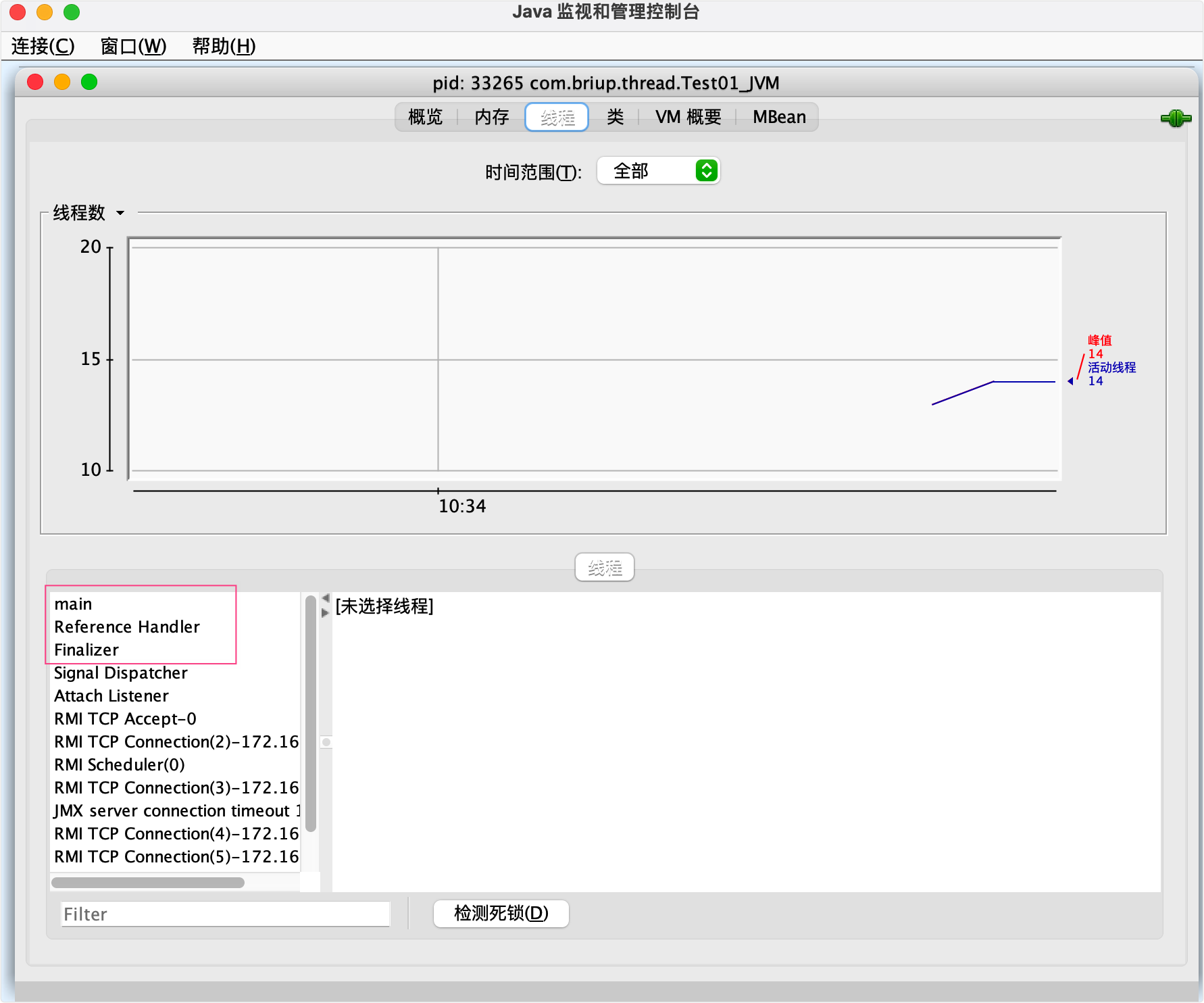Select the Reference Handler thread
1204x1003 pixels.
[175, 627]
